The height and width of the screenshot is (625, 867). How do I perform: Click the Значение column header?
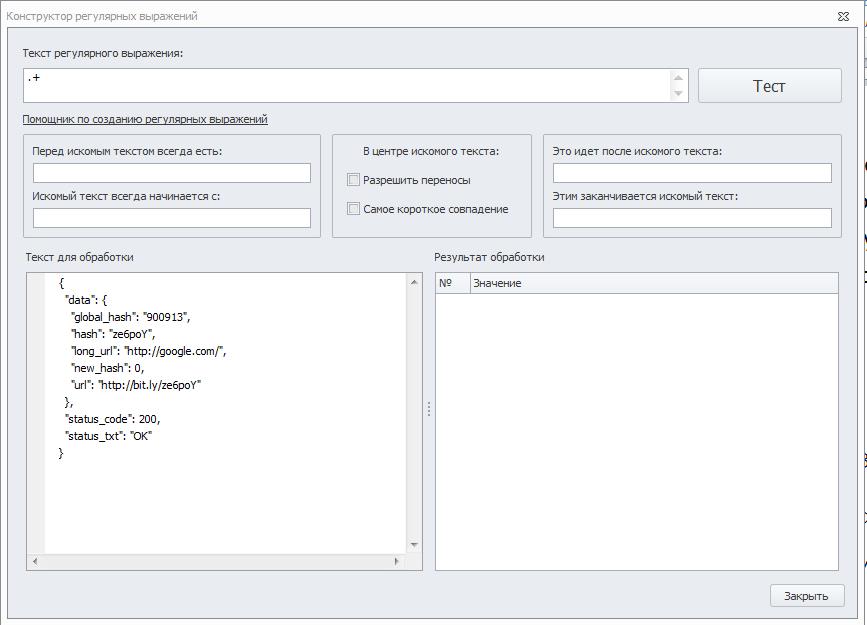click(x=654, y=283)
